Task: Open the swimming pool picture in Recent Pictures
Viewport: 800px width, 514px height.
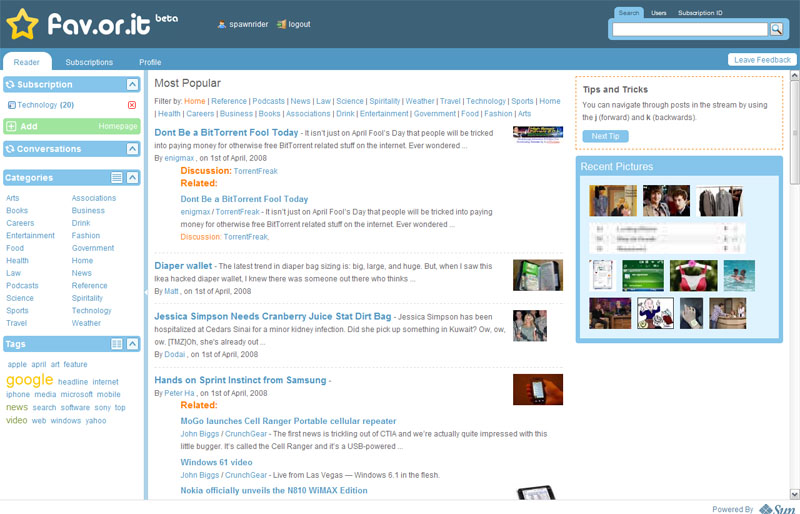Action: click(739, 276)
